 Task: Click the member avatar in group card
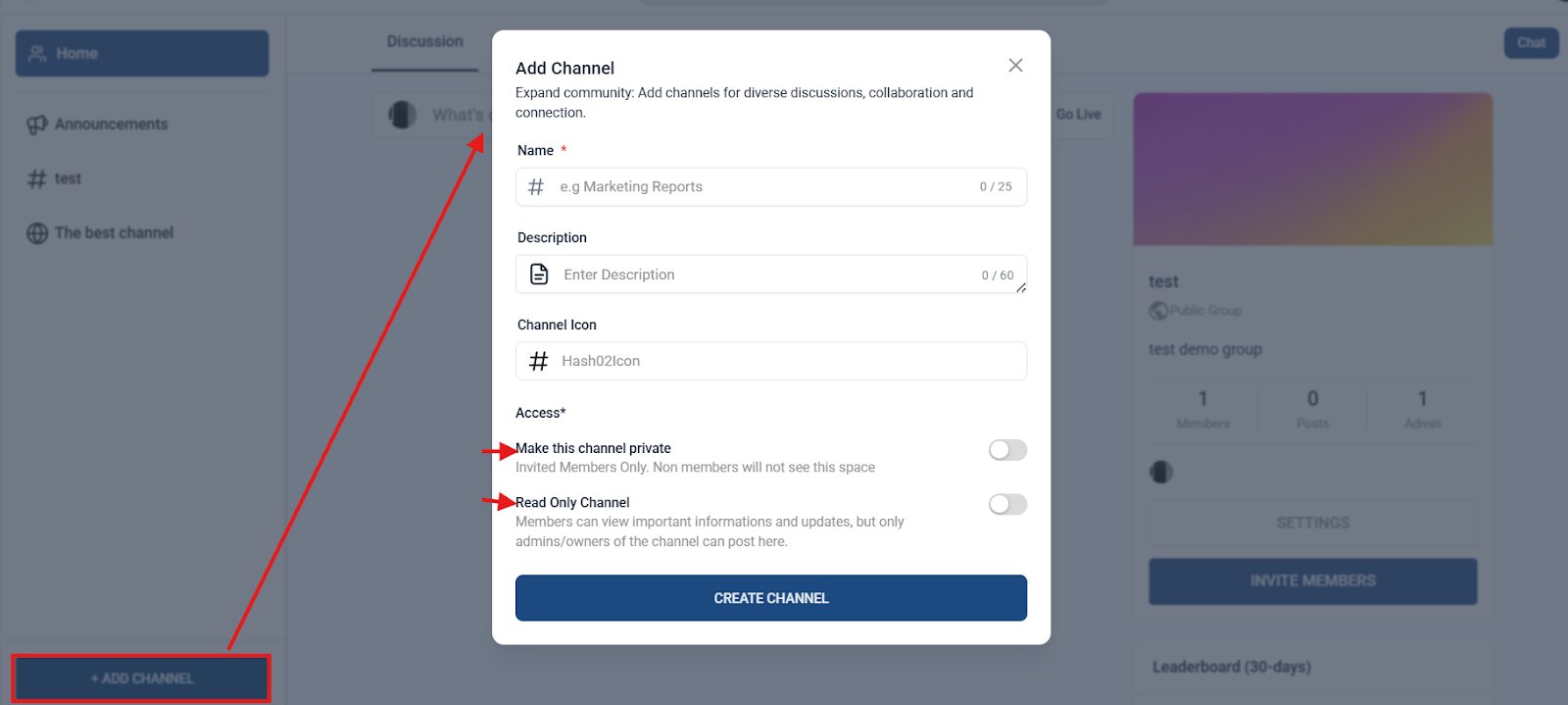tap(1161, 473)
